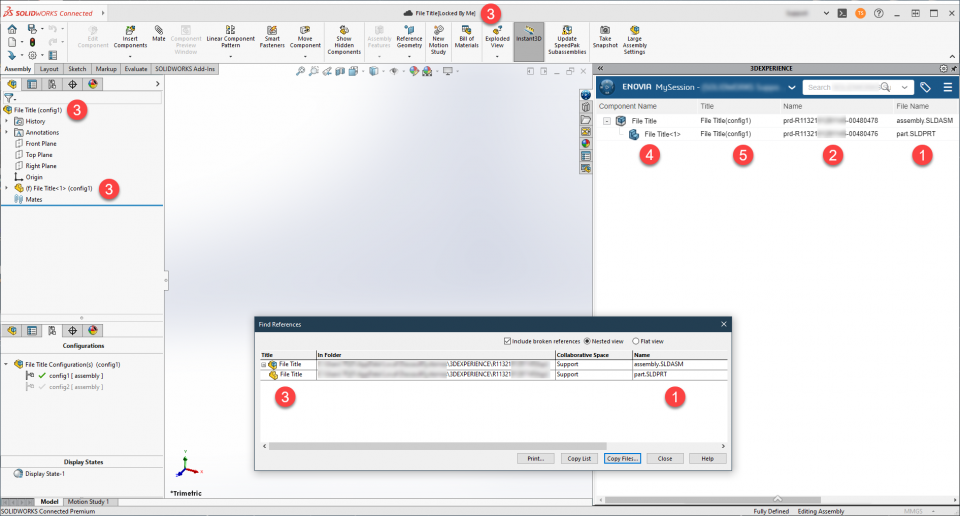The image size is (960, 516).
Task: Open Reference Geometry tool
Action: tap(409, 37)
